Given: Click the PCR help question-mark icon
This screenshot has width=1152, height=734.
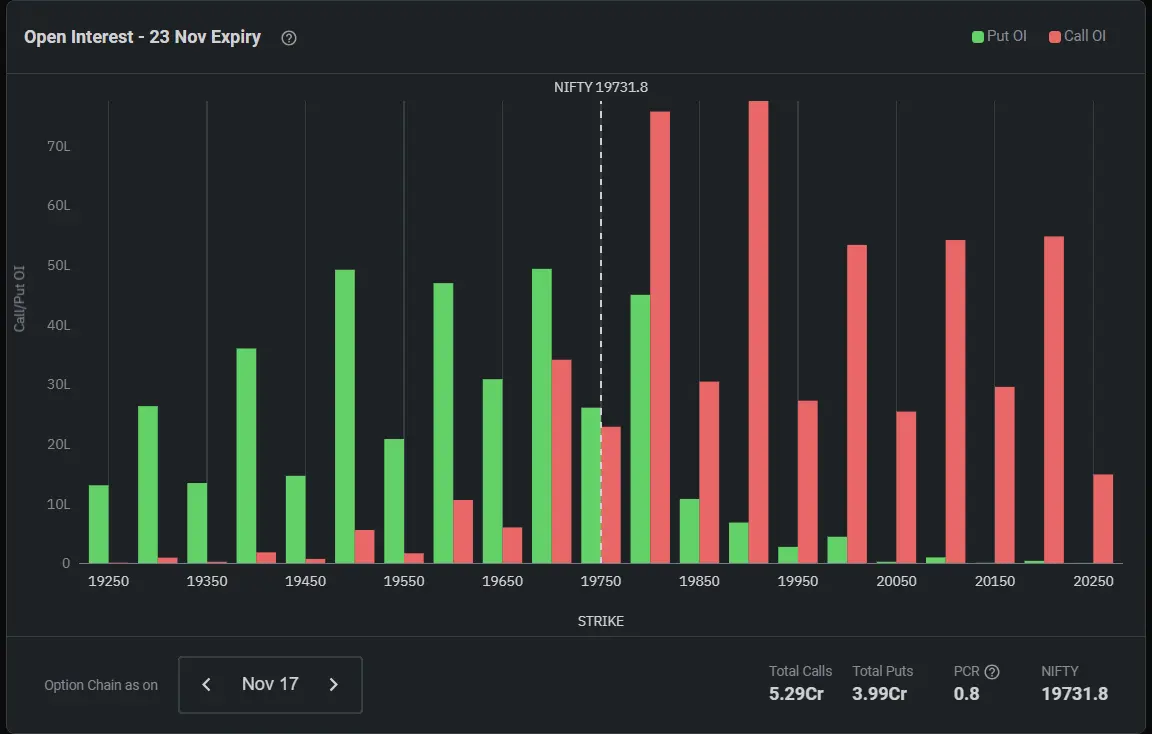Looking at the screenshot, I should coord(992,672).
